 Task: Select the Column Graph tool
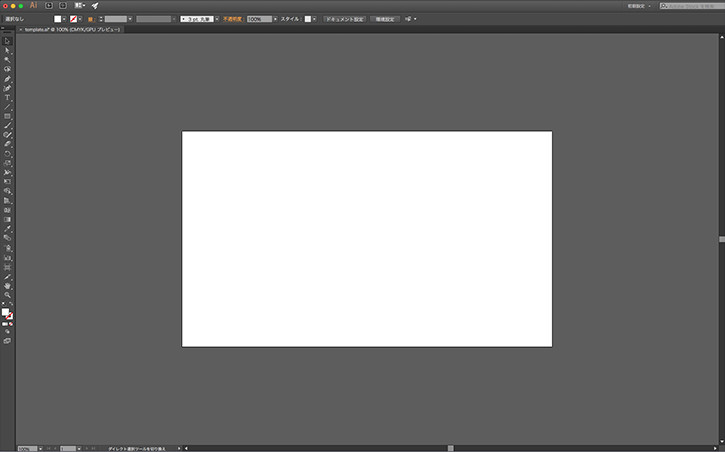click(x=7, y=258)
